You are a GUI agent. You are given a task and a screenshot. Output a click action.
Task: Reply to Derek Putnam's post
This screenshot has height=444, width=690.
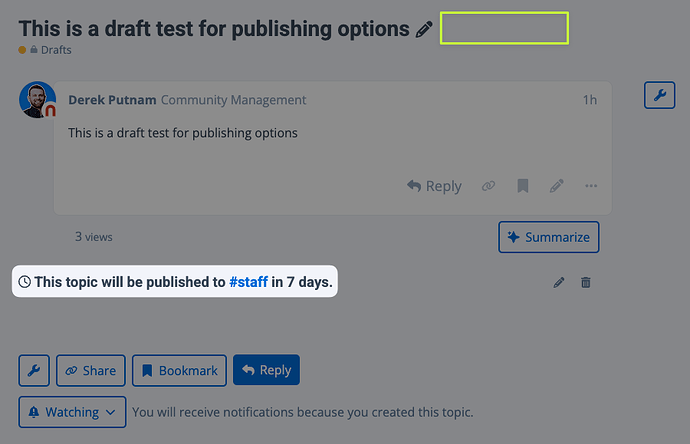pos(434,186)
